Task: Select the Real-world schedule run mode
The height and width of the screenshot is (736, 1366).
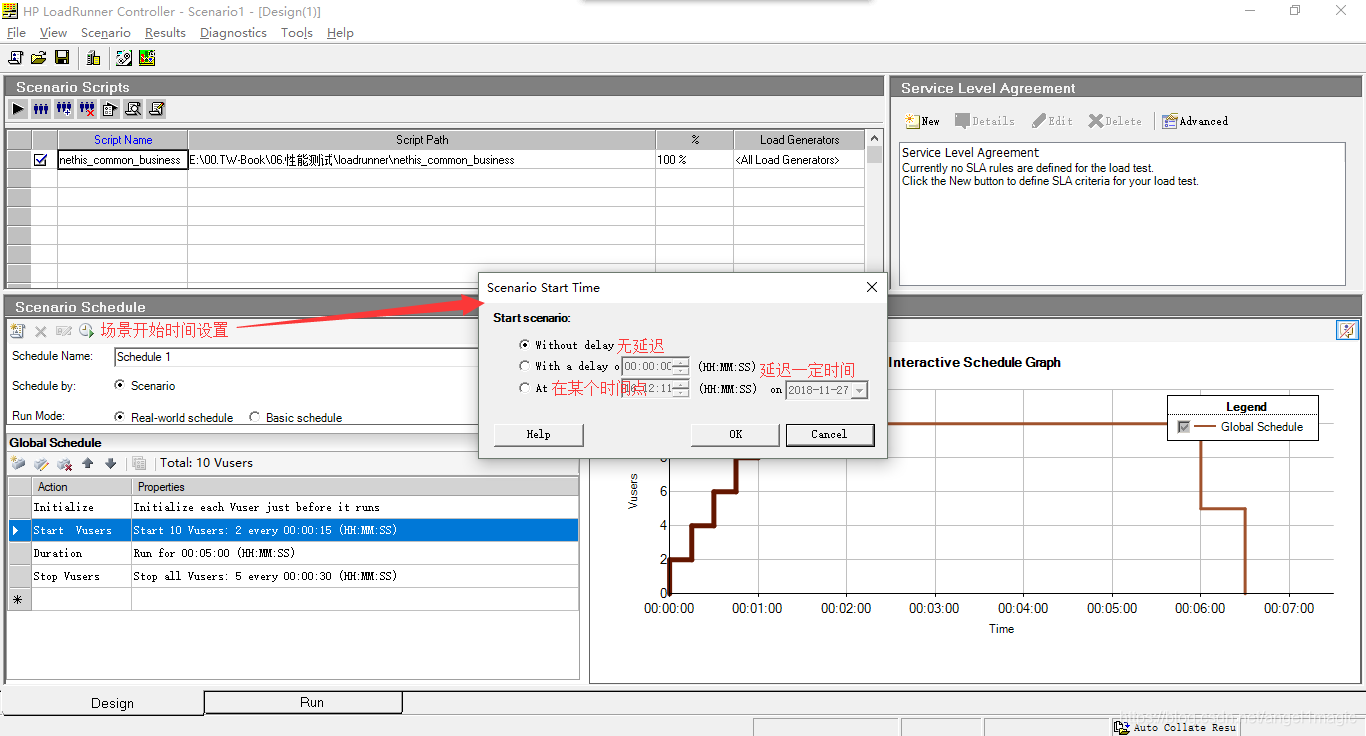Action: click(120, 417)
